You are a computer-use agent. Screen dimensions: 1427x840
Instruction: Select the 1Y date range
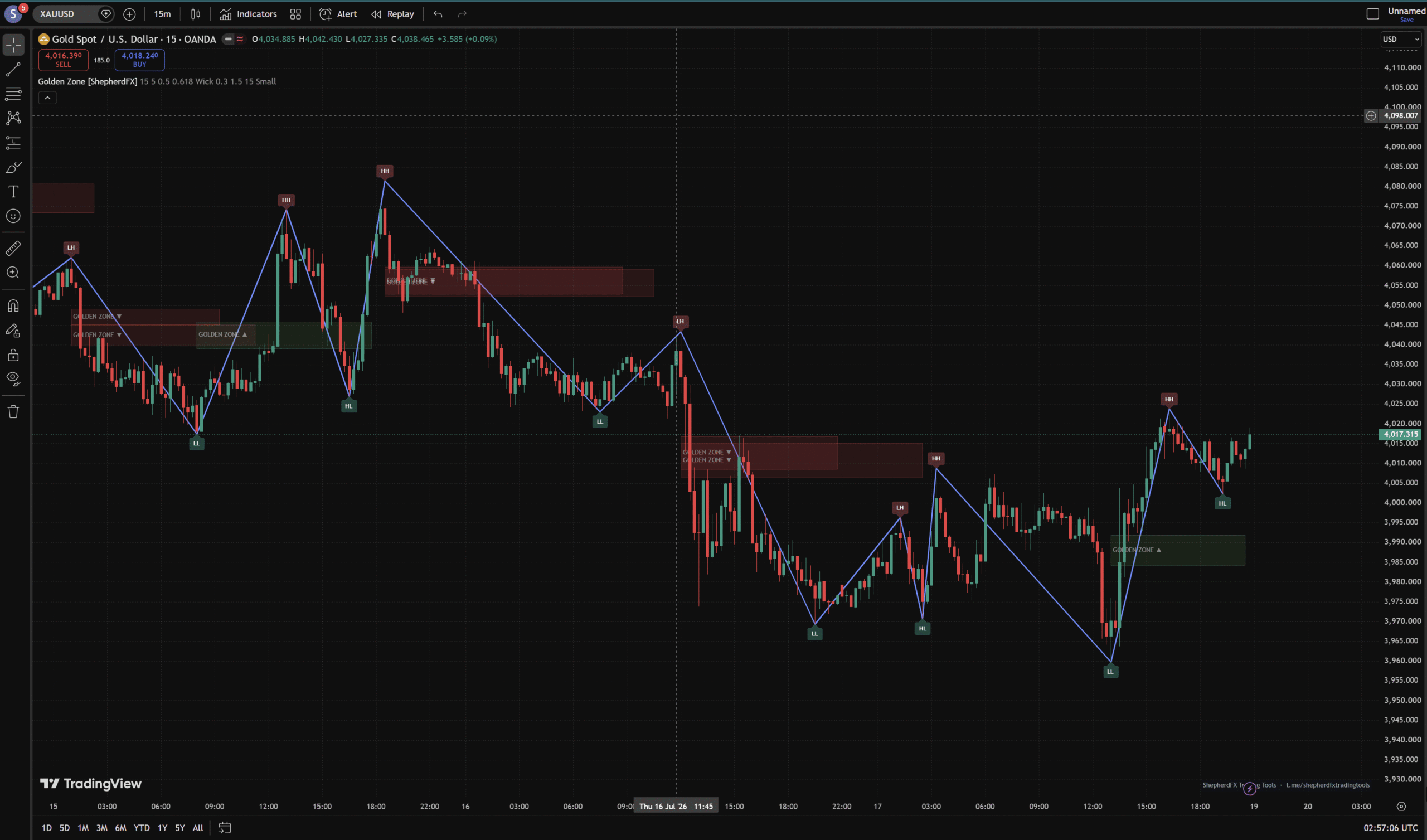[163, 828]
